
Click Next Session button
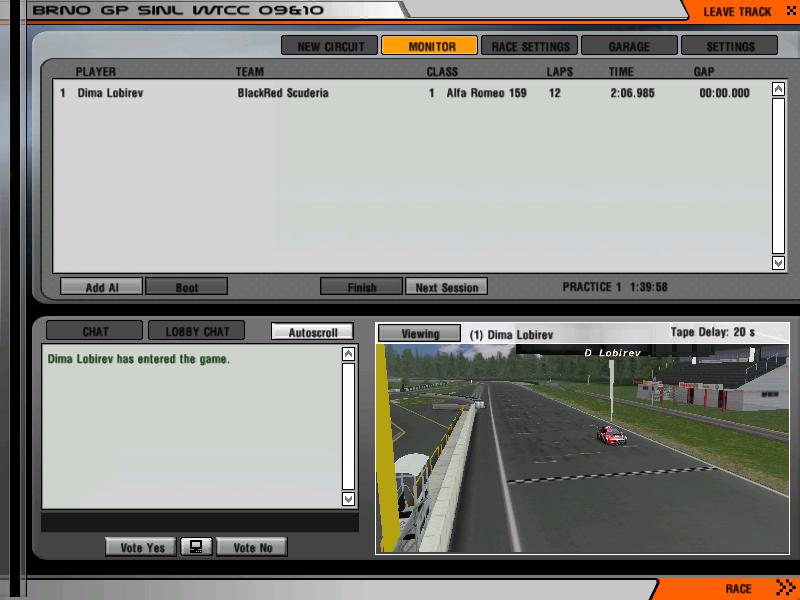pos(446,287)
